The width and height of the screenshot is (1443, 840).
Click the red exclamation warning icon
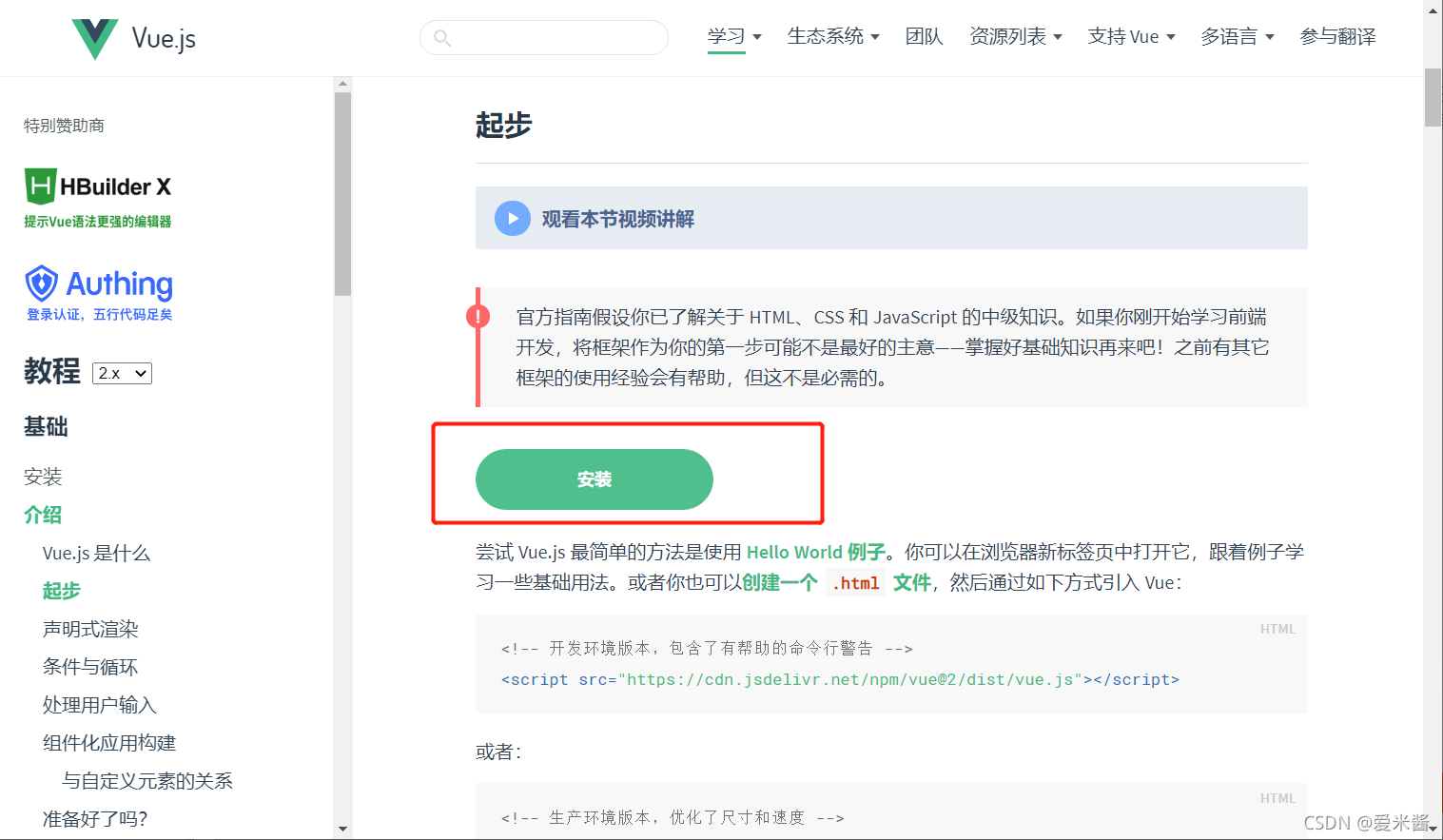click(x=478, y=316)
